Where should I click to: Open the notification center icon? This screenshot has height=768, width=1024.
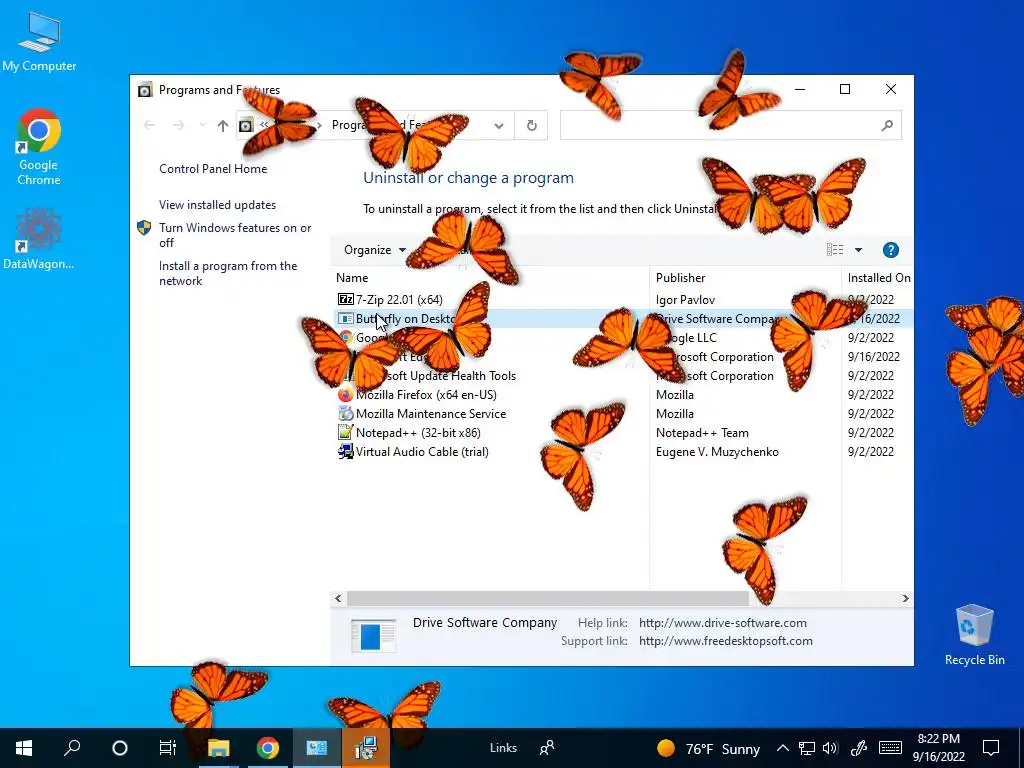pyautogui.click(x=991, y=748)
